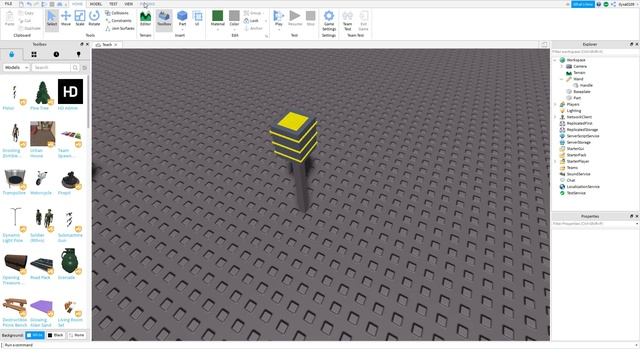The height and width of the screenshot is (360, 640).
Task: Click the Resume test button
Action: tap(295, 18)
